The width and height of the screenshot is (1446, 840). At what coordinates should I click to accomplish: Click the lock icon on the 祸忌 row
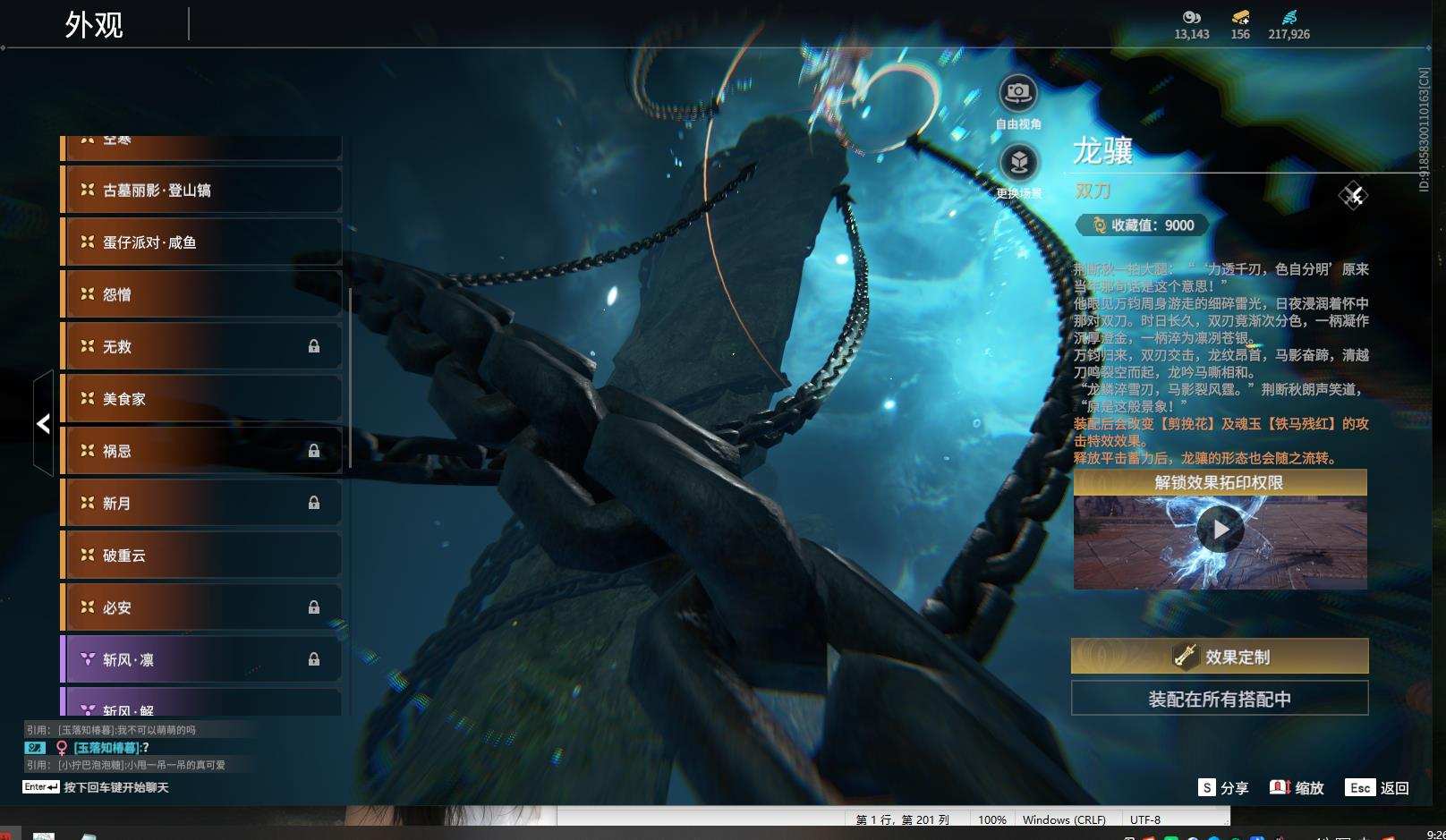(x=314, y=451)
